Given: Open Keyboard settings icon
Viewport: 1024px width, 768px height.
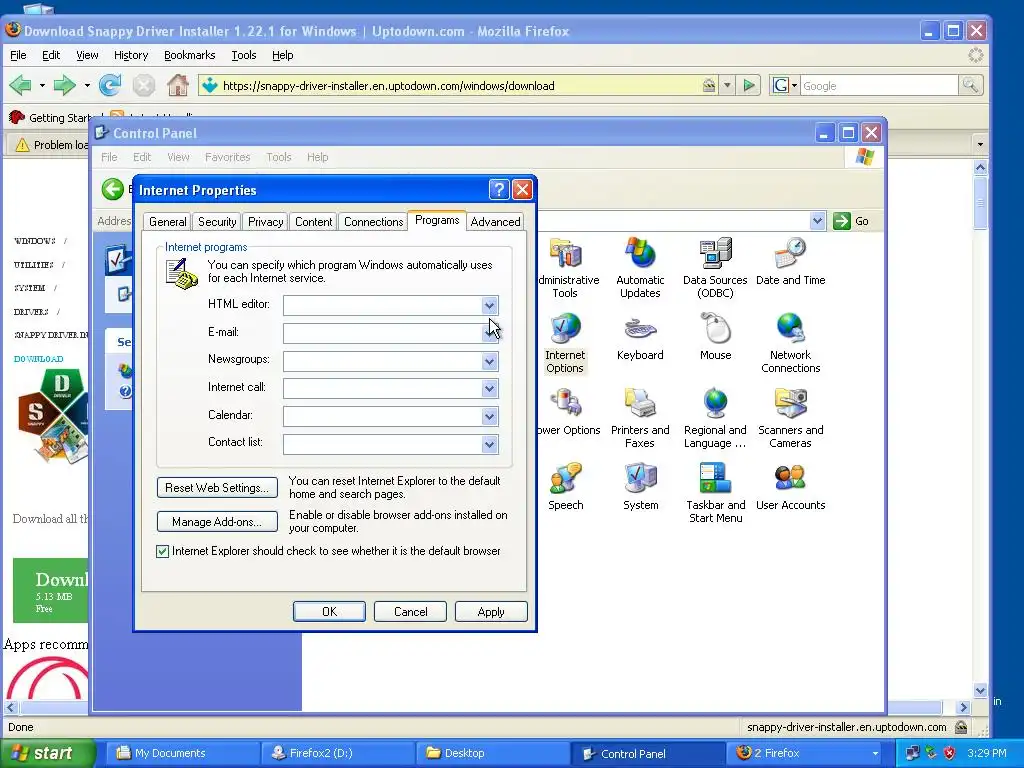Looking at the screenshot, I should pyautogui.click(x=640, y=338).
